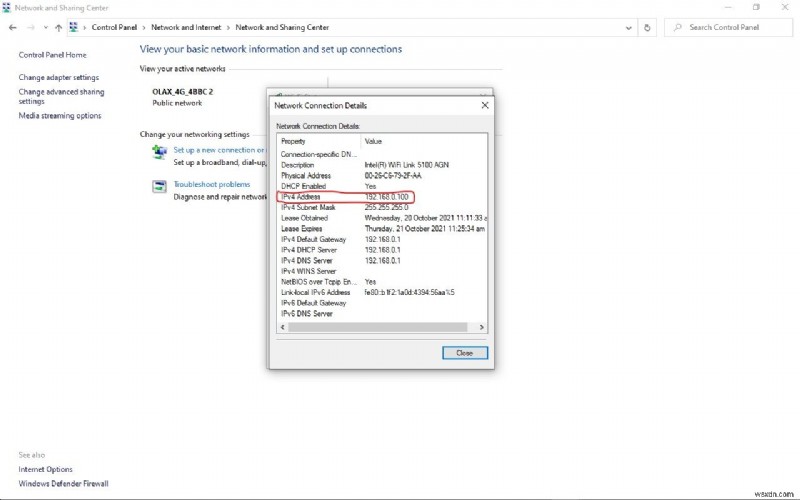Screen dimensions: 800x500
Task: Go up one level with up arrow
Action: [59, 28]
